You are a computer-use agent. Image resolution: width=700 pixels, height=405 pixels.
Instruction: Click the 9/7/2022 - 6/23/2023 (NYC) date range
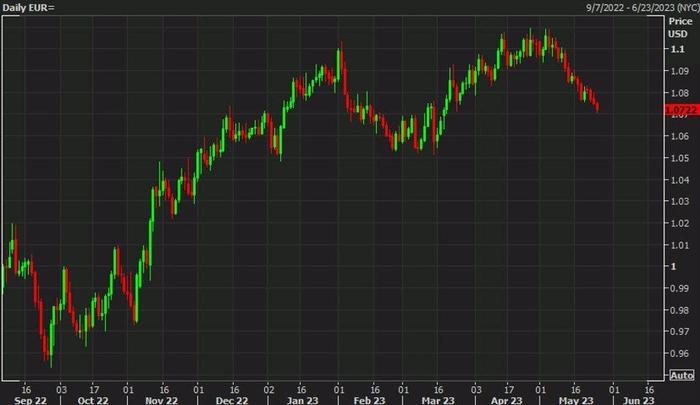643,8
